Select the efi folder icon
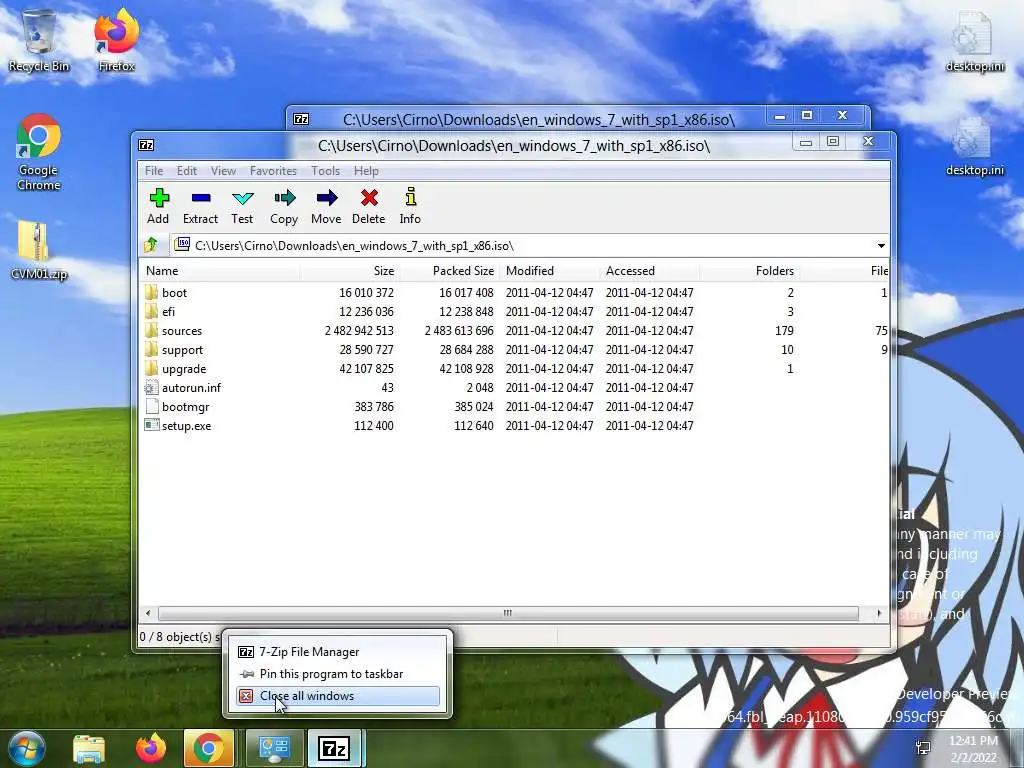The height and width of the screenshot is (768, 1024). [152, 312]
